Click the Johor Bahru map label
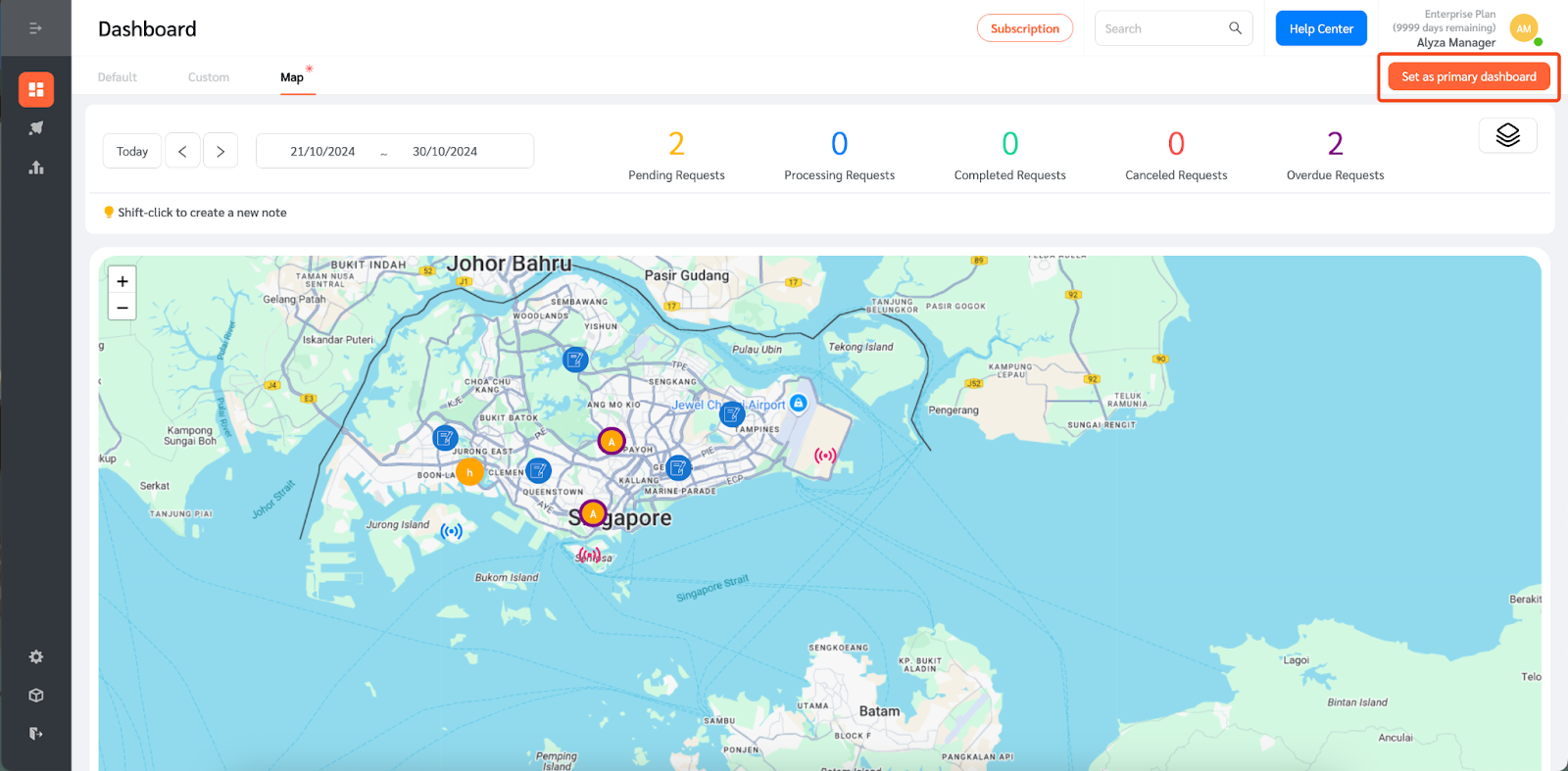The image size is (1568, 771). (509, 264)
